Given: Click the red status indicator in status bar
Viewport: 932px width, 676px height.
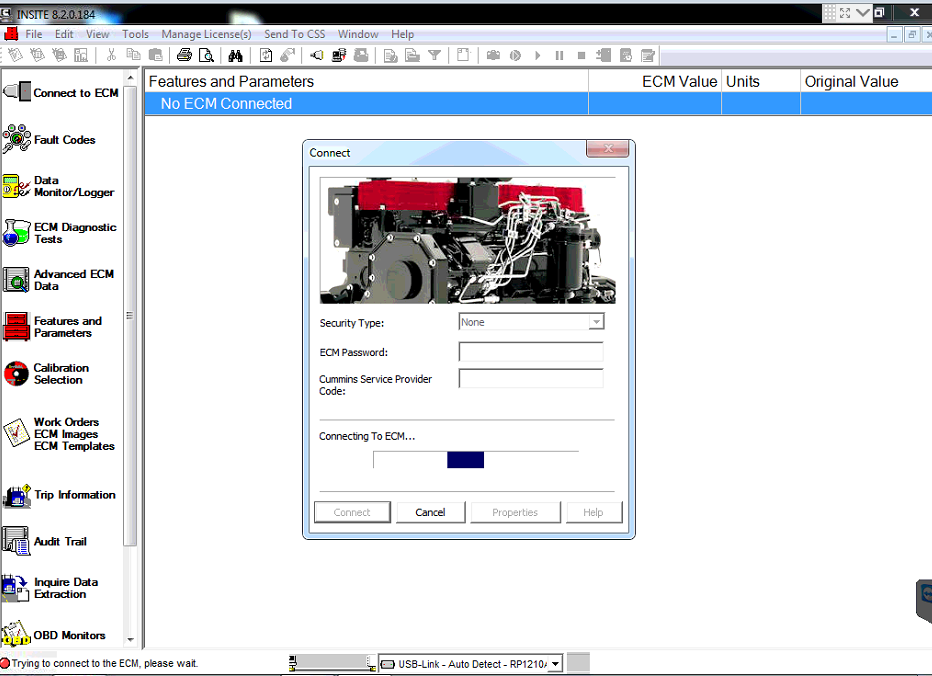Looking at the screenshot, I should pyautogui.click(x=5, y=662).
